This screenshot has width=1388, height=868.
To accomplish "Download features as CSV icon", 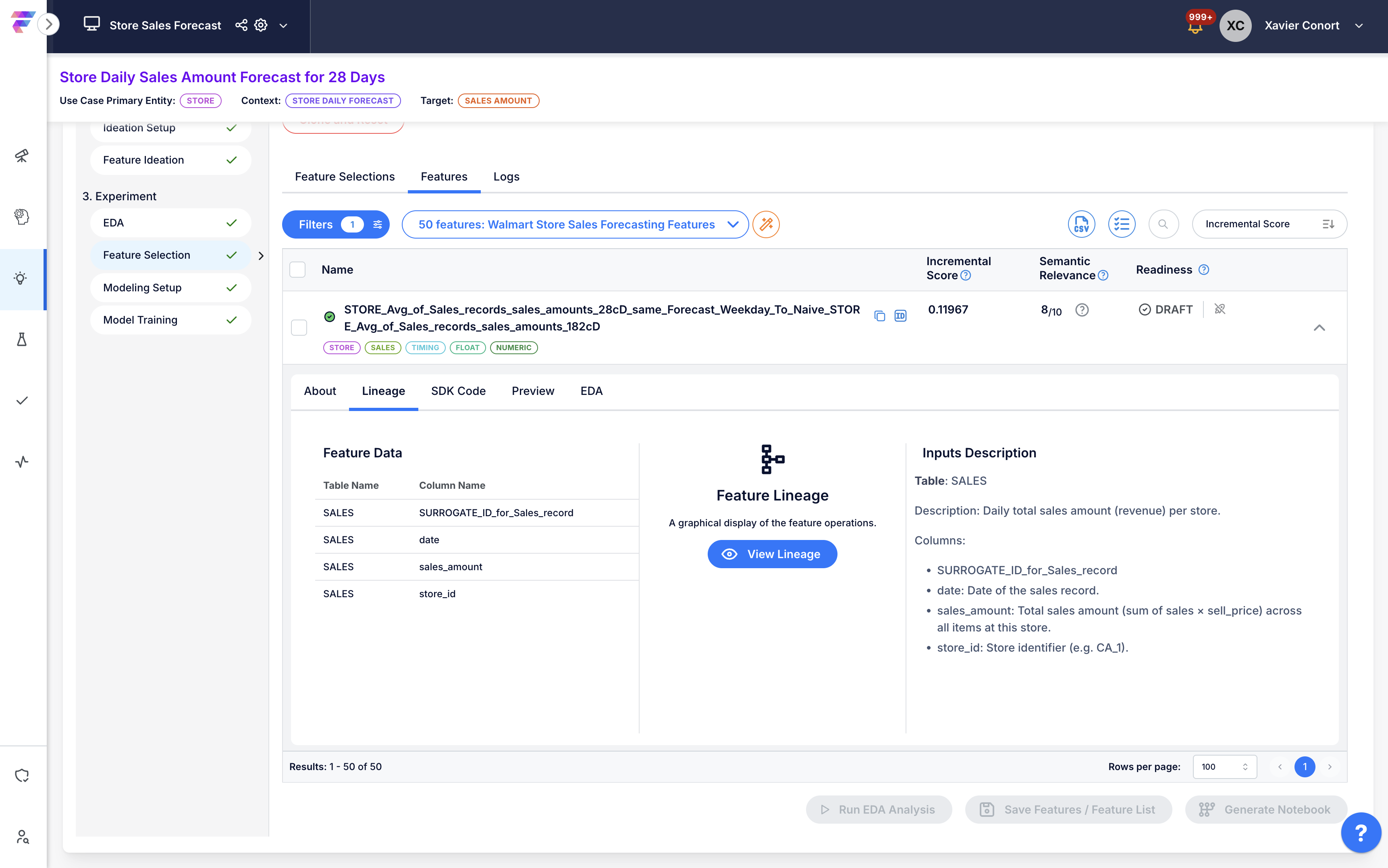I will [x=1081, y=224].
